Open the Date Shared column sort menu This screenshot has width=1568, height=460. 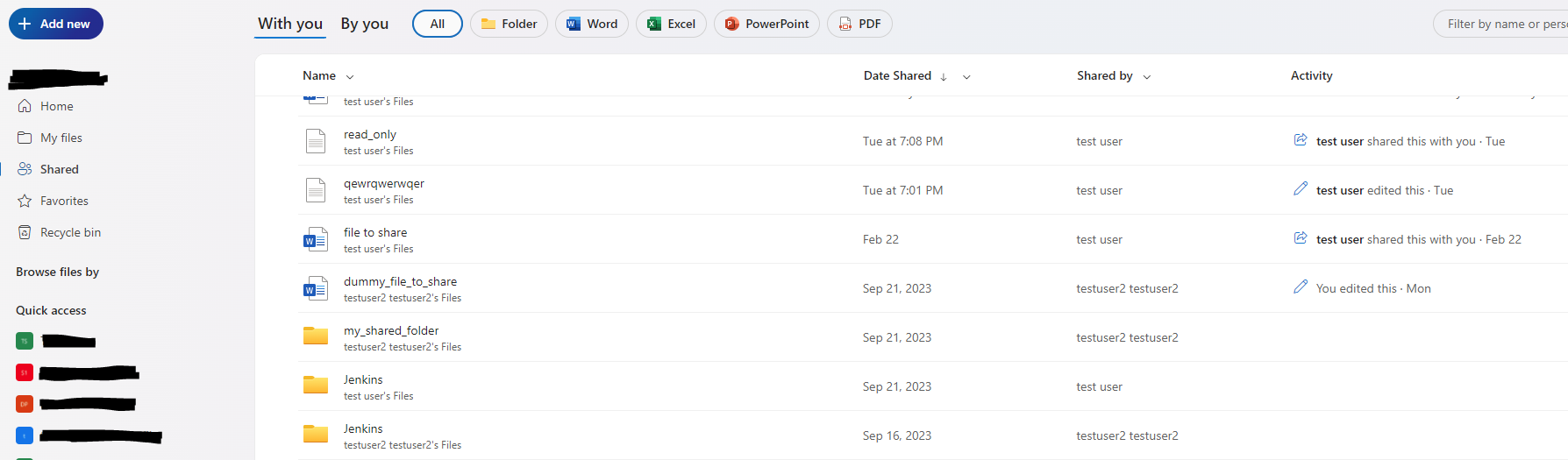click(966, 77)
